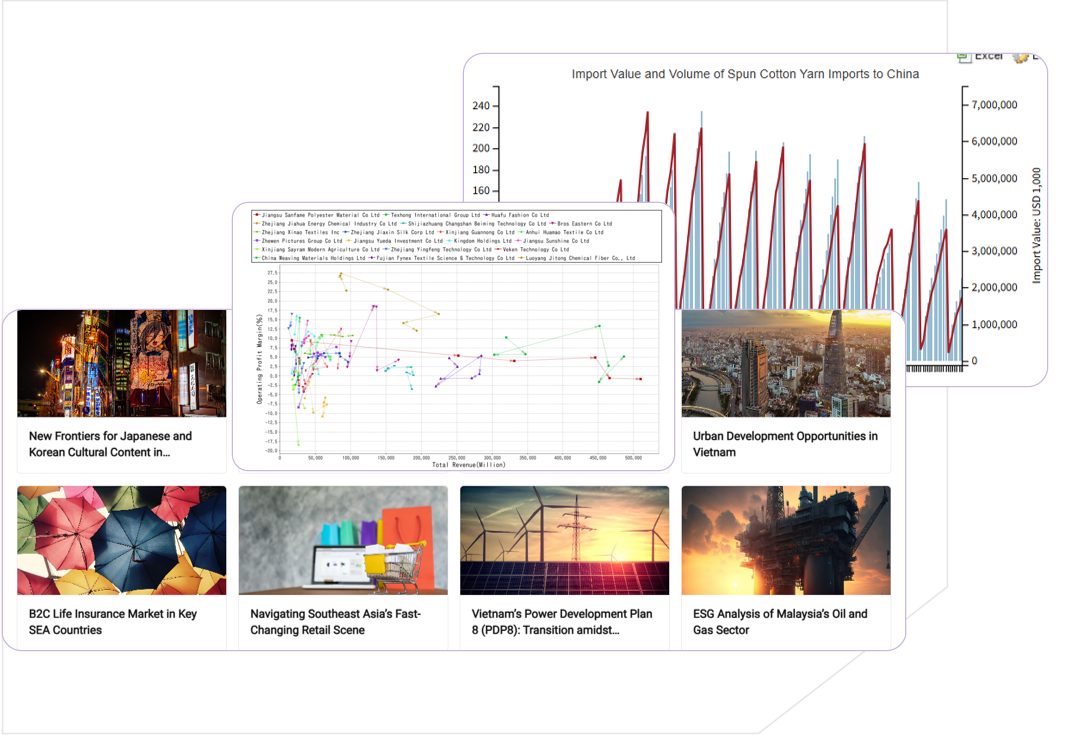Click the gear icon beside Excel

pos(1020,58)
